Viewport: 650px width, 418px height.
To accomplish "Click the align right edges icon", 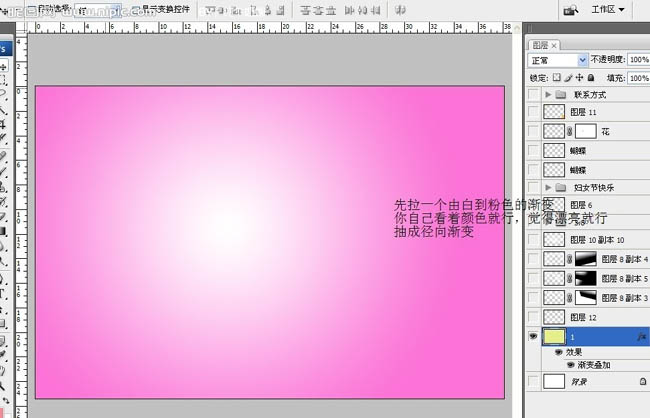I will click(x=281, y=10).
